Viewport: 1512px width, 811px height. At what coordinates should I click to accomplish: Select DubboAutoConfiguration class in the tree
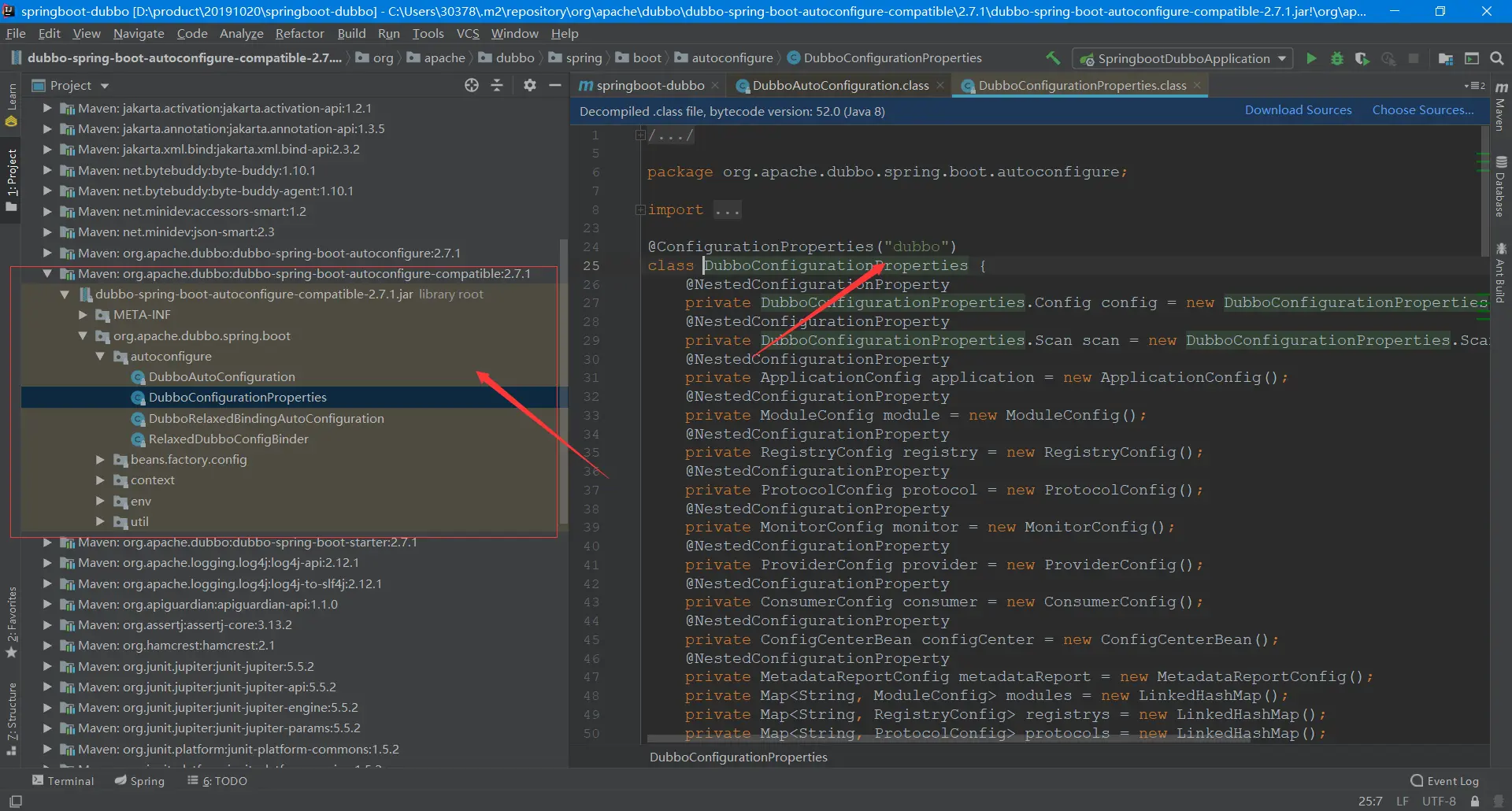pos(222,376)
